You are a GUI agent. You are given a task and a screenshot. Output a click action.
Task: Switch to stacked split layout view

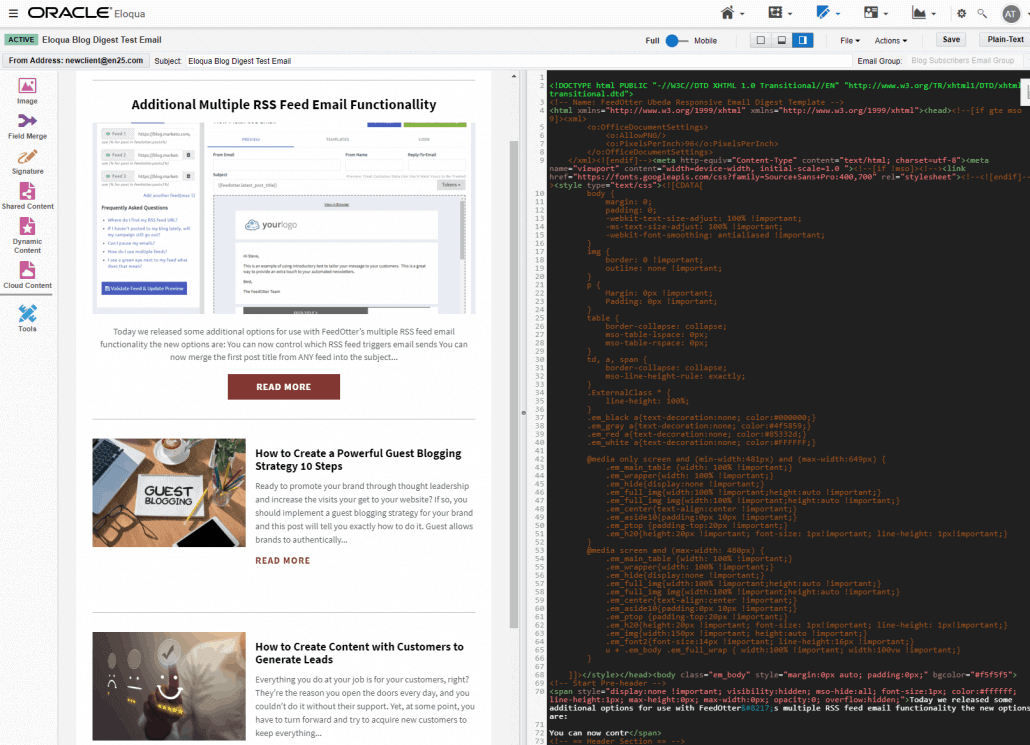tap(782, 40)
